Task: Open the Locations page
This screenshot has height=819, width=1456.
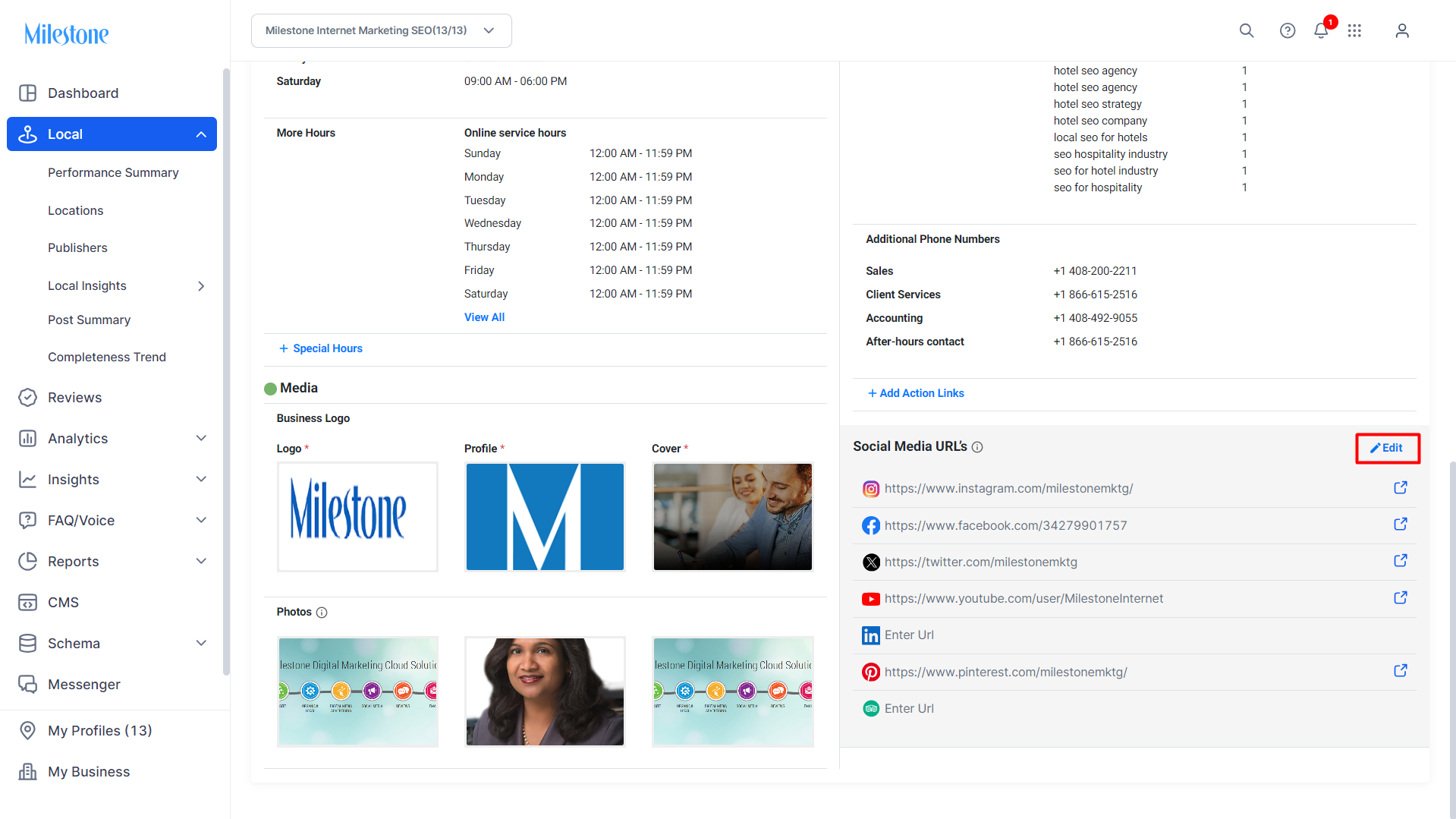Action: click(x=75, y=211)
